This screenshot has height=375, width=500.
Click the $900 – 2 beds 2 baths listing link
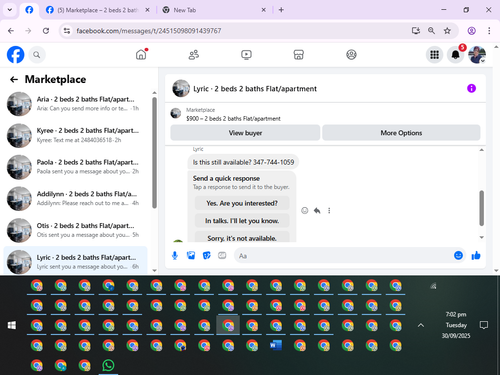point(233,119)
